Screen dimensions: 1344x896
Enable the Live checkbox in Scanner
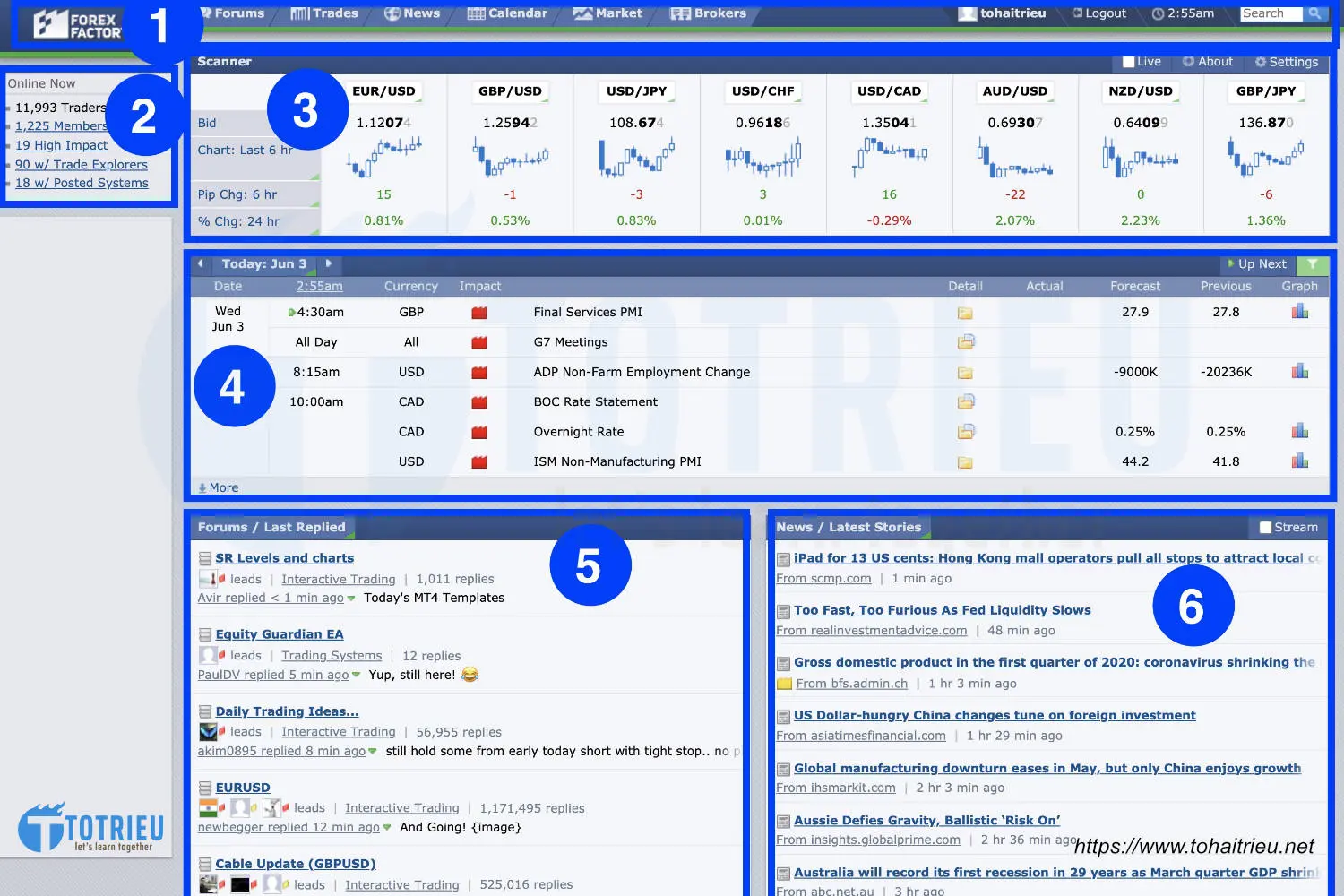click(x=1129, y=62)
